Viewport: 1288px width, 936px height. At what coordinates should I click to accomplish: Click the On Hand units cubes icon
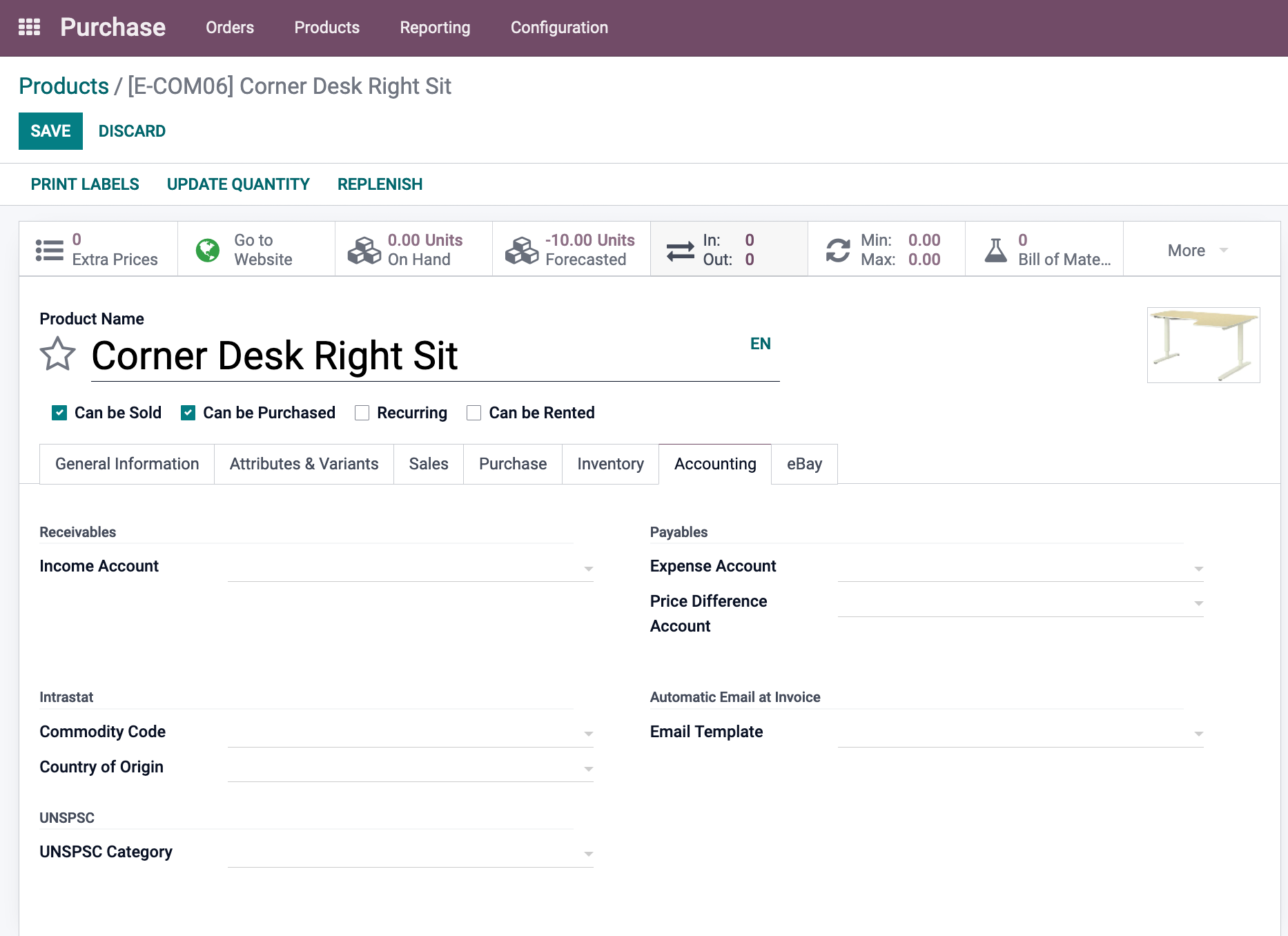tap(364, 250)
